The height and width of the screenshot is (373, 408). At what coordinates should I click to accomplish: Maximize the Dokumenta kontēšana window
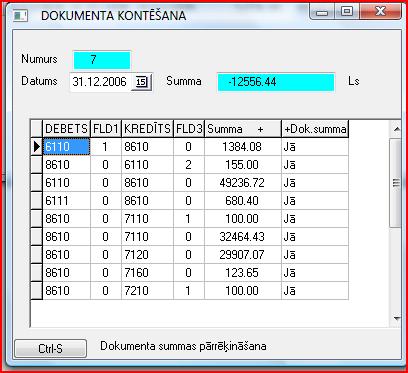[x=347, y=12]
